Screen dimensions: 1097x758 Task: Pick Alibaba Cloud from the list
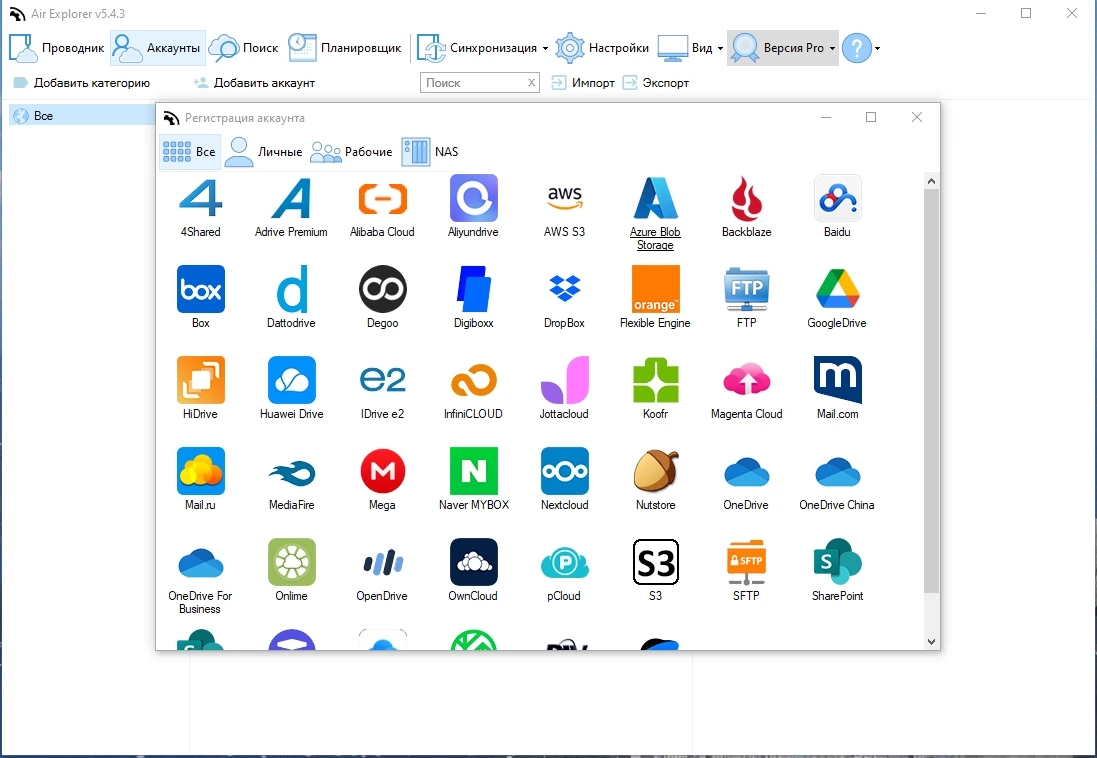click(382, 199)
